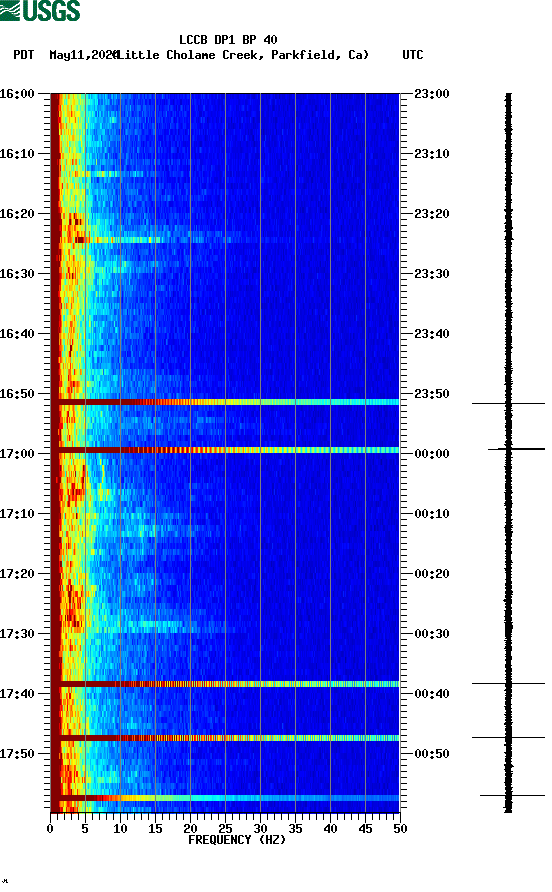
Task: Click the 00:50 UTC time label
Action: click(x=432, y=754)
